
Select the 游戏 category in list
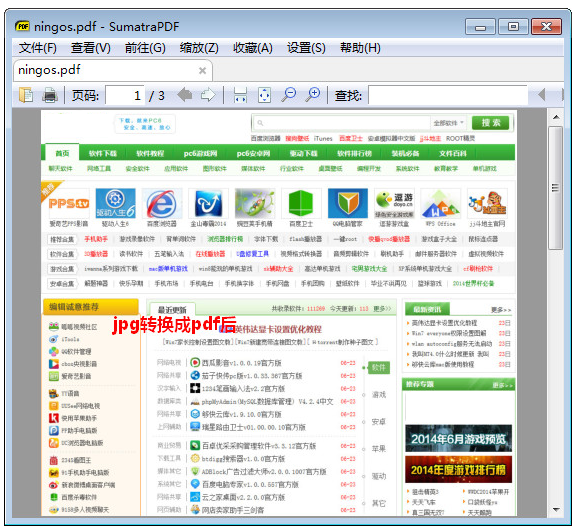tap(379, 395)
